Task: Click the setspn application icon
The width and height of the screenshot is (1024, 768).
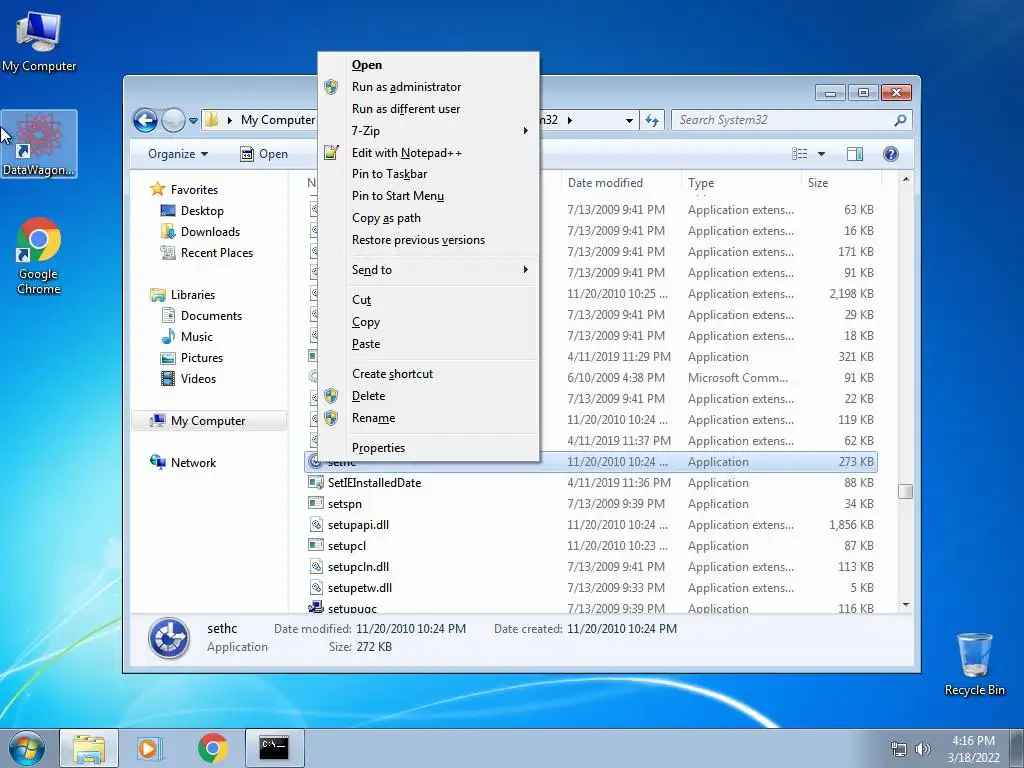Action: coord(315,504)
